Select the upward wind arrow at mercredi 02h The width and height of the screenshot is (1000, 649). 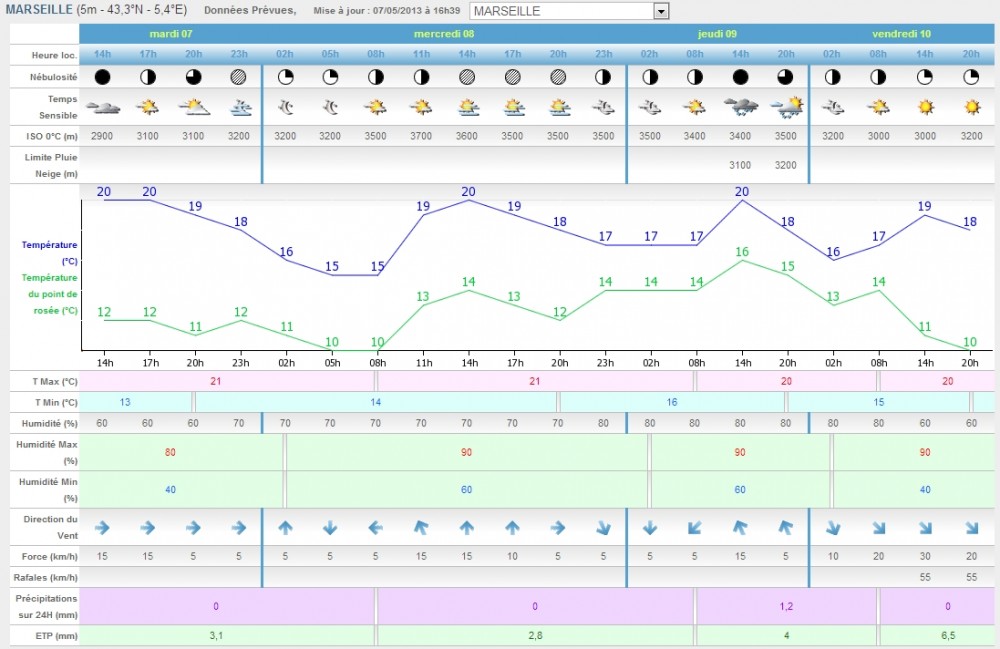tap(285, 528)
